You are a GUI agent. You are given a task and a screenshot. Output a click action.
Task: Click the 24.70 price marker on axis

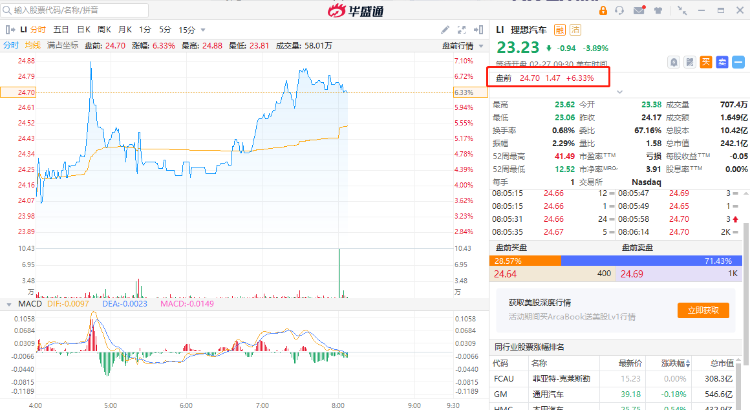[18, 92]
